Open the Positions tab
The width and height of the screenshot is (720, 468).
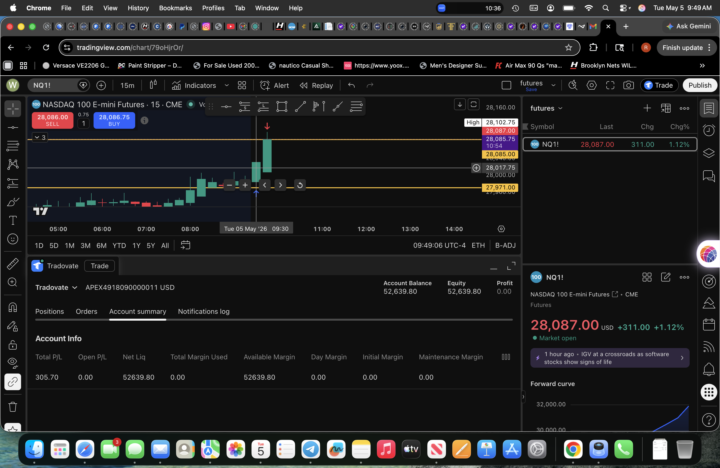pyautogui.click(x=50, y=311)
